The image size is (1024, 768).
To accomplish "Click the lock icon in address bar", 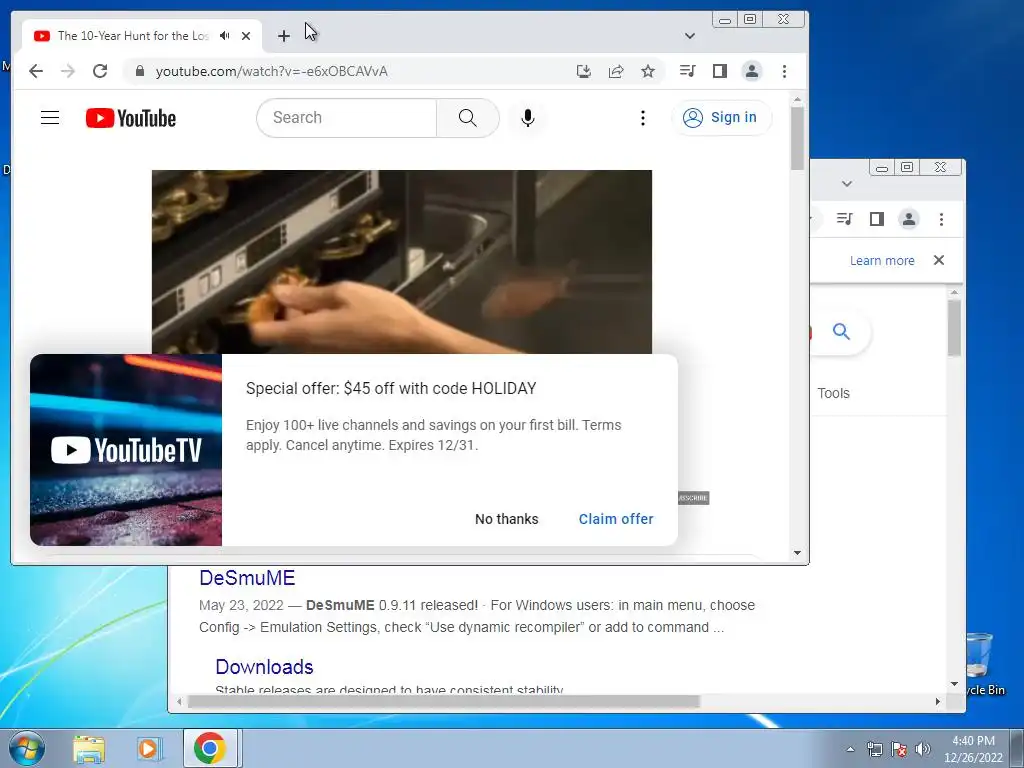I will pos(139,71).
